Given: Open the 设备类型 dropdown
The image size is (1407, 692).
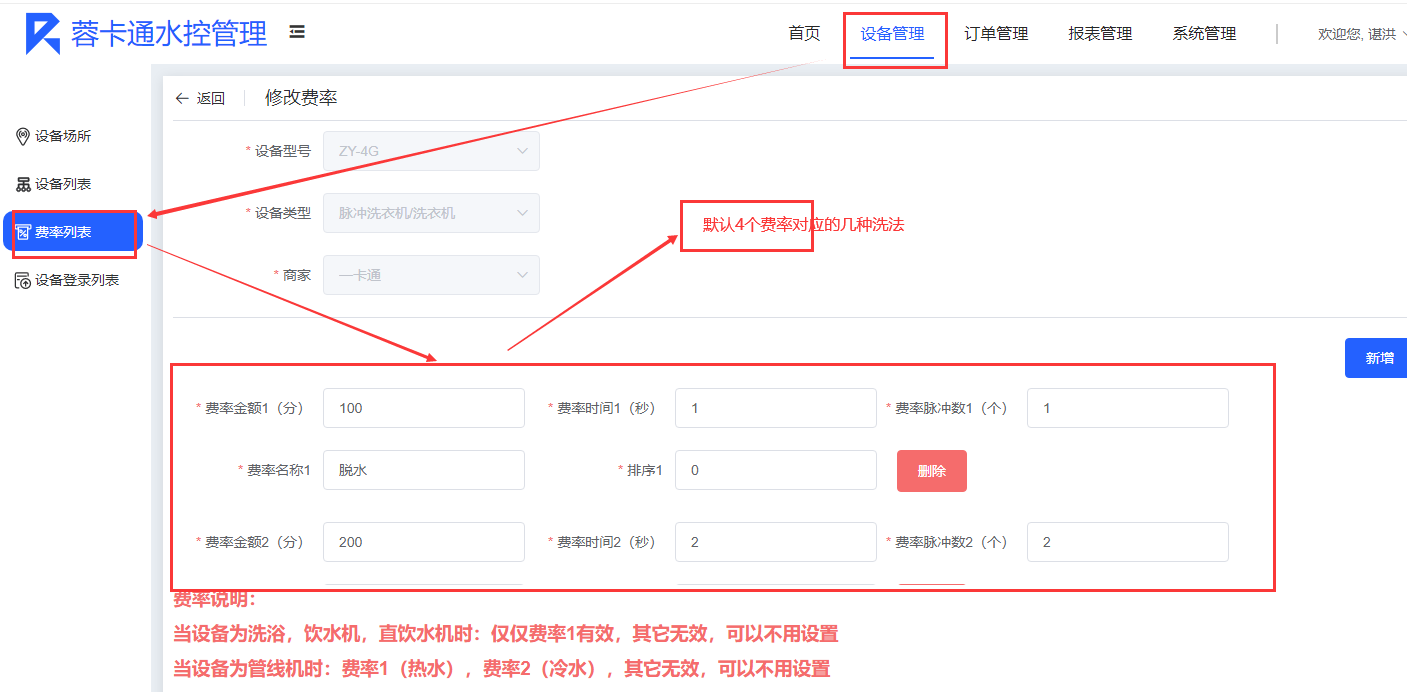Looking at the screenshot, I should pos(431,213).
